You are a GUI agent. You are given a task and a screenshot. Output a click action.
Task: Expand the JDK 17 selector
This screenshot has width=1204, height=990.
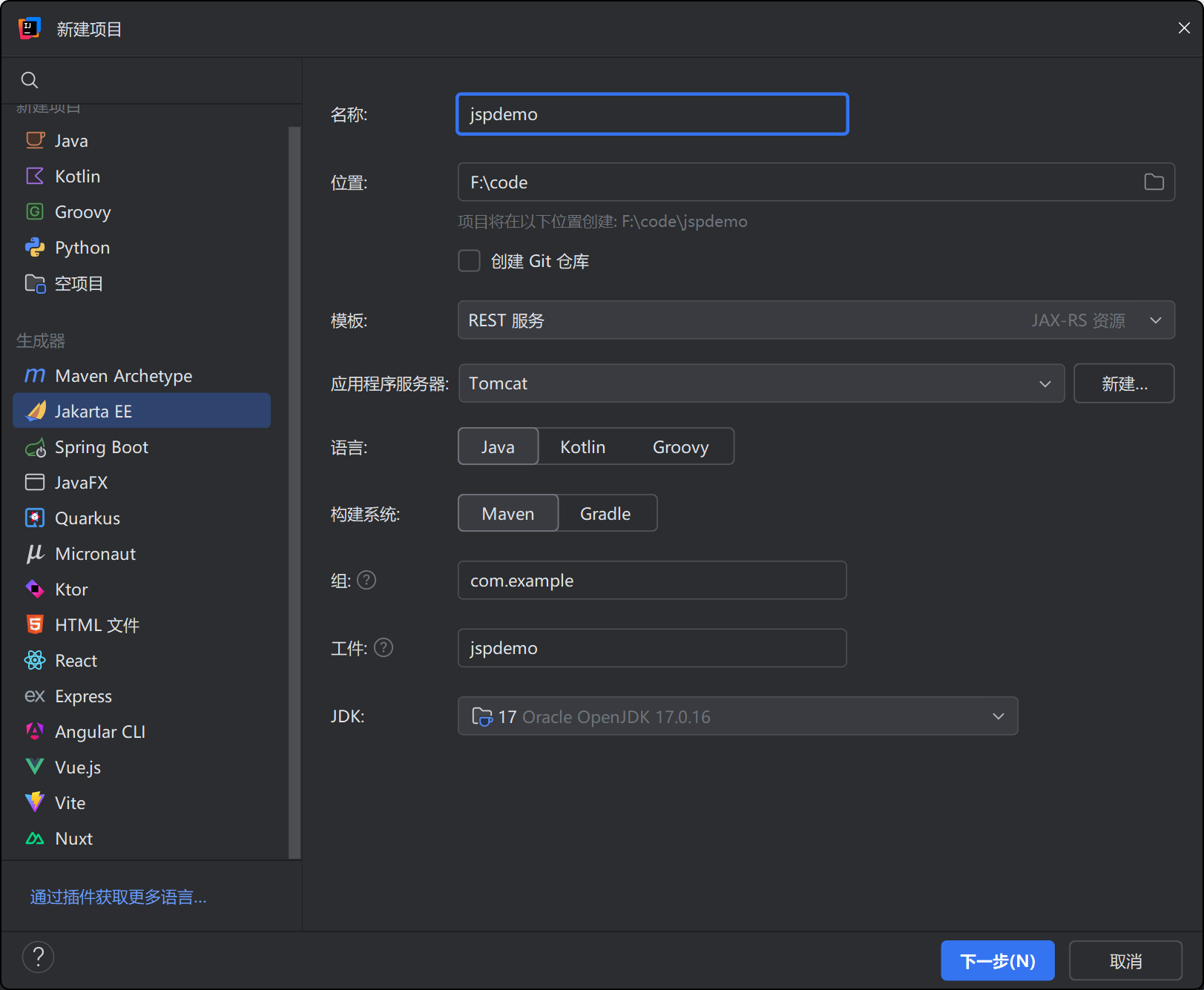pyautogui.click(x=738, y=716)
